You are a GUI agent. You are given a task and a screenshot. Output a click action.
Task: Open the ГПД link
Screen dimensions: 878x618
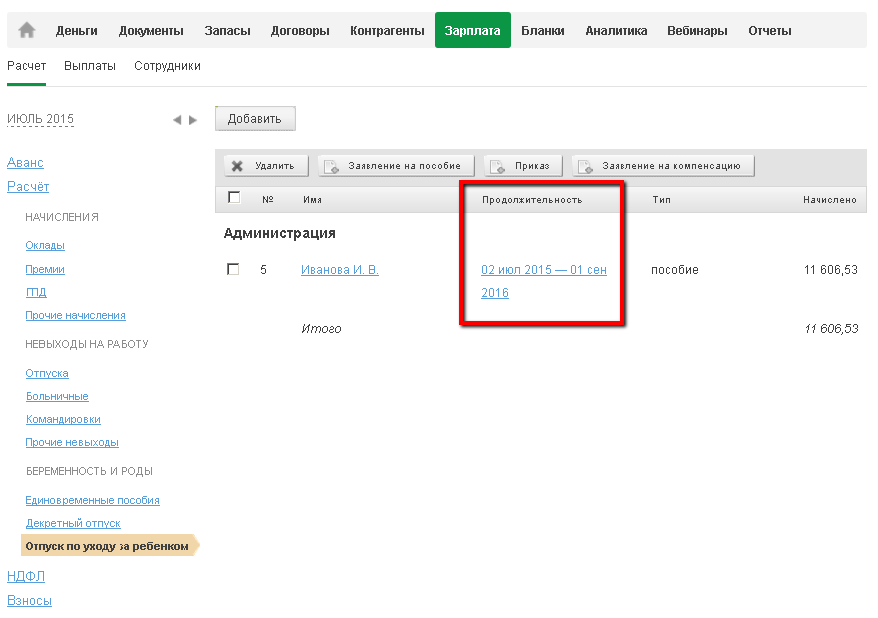(36, 292)
